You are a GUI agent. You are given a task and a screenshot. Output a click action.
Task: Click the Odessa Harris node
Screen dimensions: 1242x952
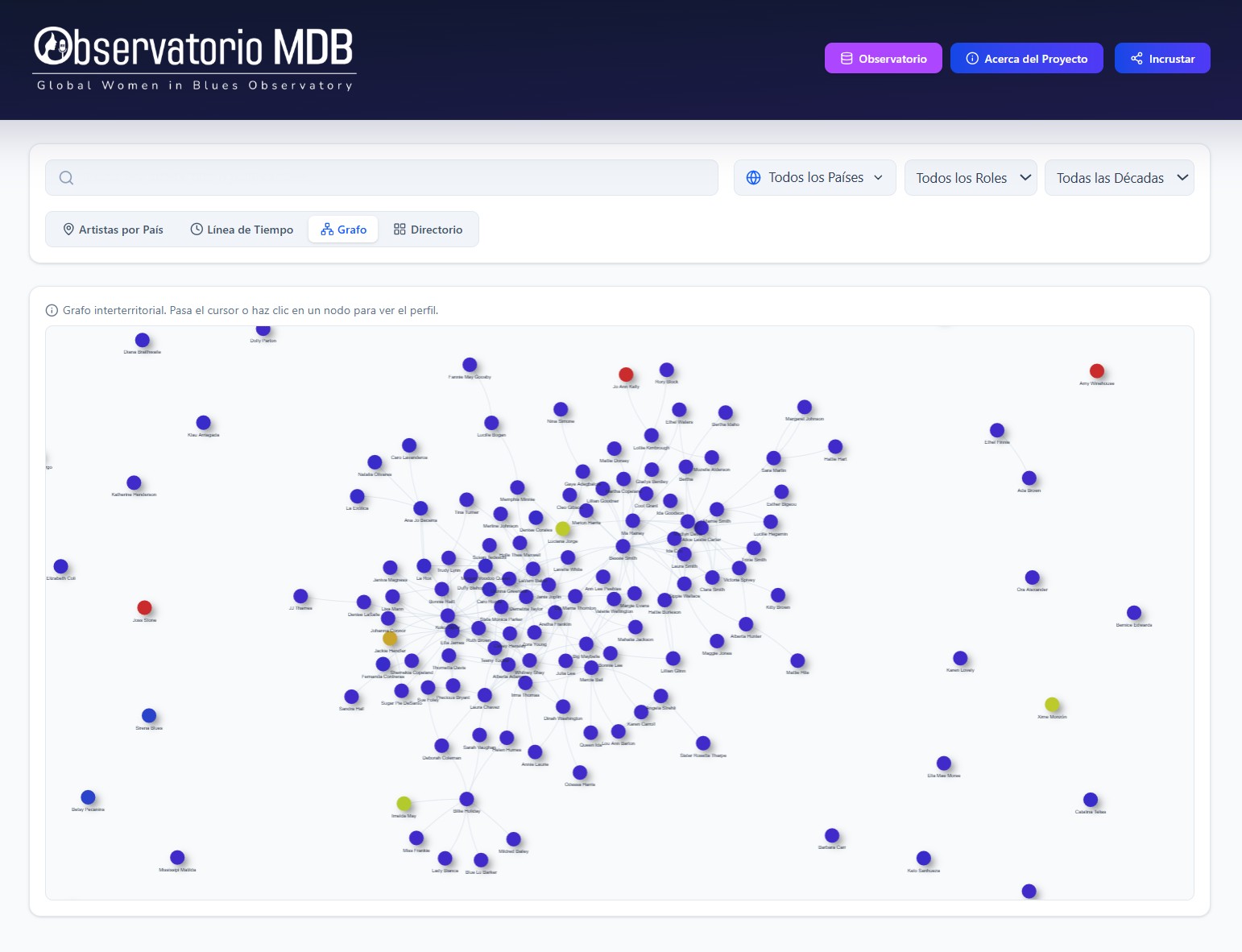coord(580,772)
